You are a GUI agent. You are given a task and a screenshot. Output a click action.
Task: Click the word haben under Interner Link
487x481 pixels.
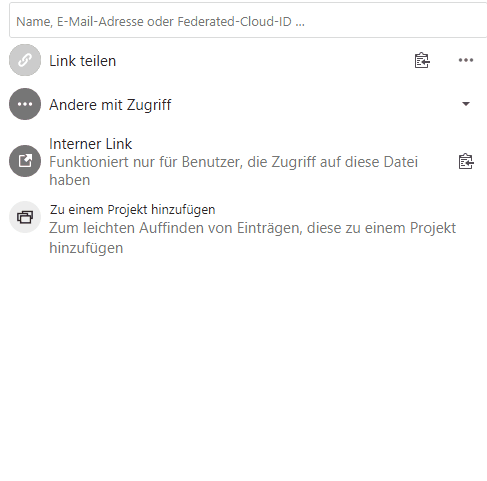pos(70,180)
